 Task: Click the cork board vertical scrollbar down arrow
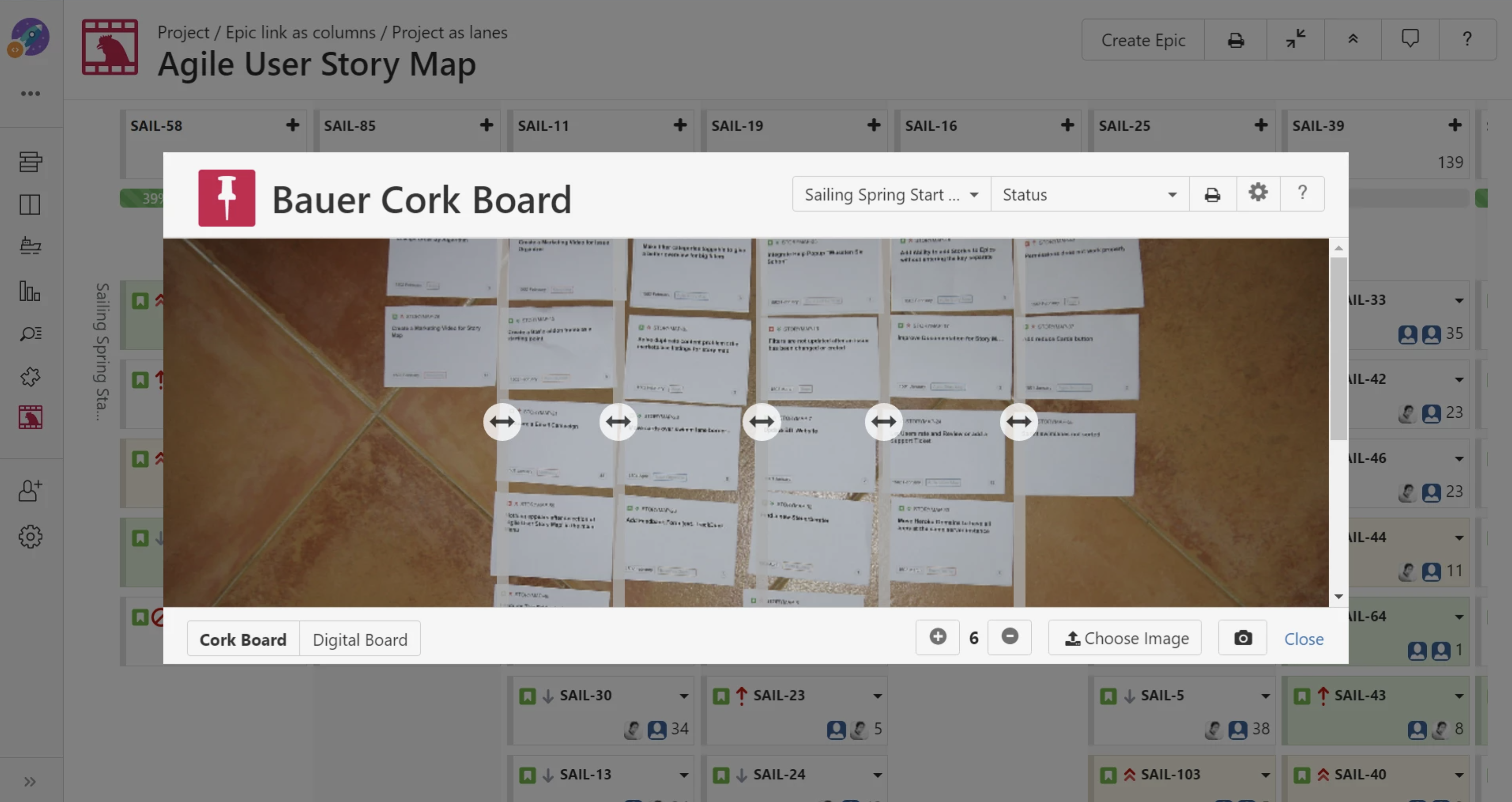1338,597
